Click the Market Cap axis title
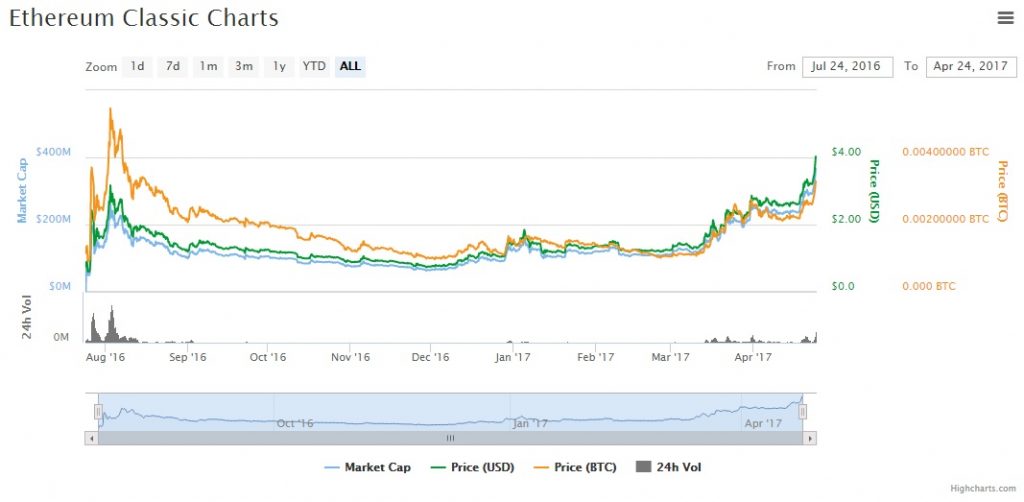This screenshot has height=502, width=1024. point(23,191)
